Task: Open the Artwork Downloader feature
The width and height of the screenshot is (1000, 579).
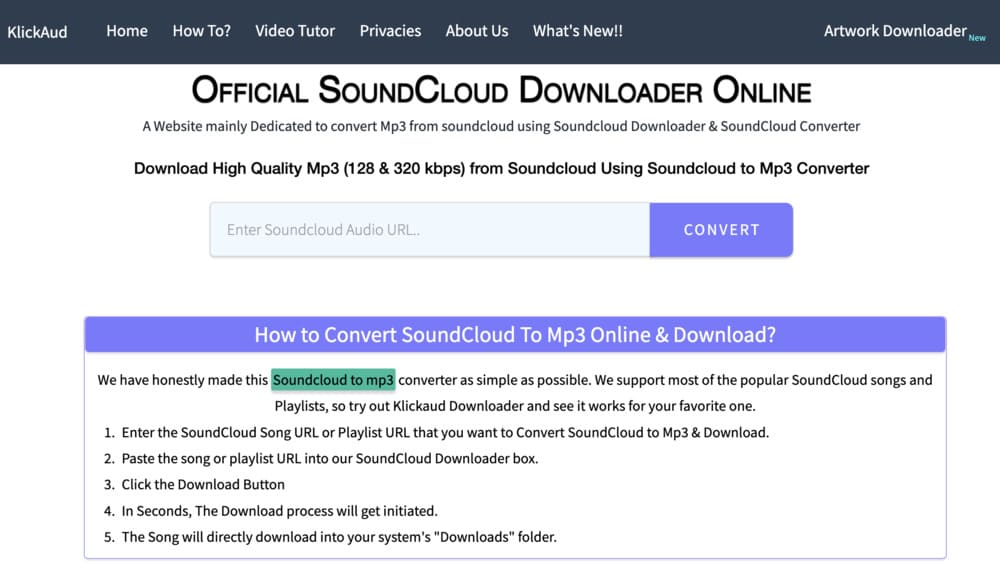Action: pyautogui.click(x=894, y=31)
